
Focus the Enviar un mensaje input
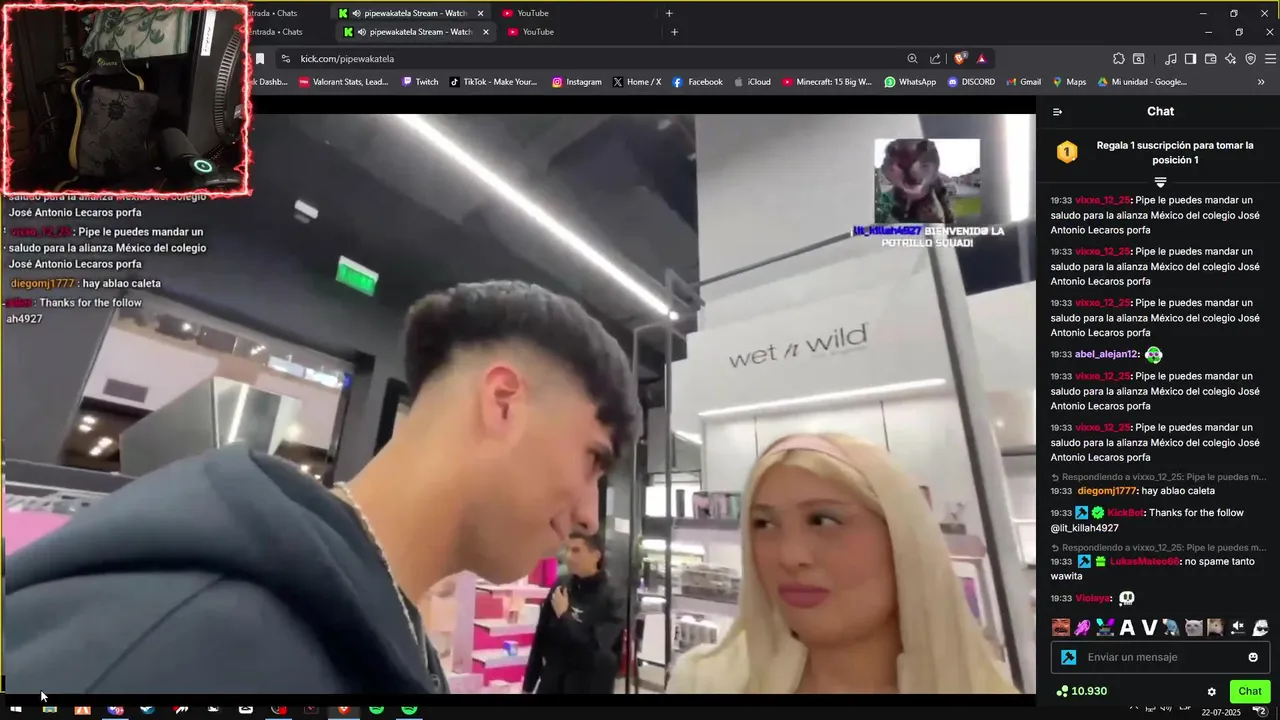tap(1160, 657)
